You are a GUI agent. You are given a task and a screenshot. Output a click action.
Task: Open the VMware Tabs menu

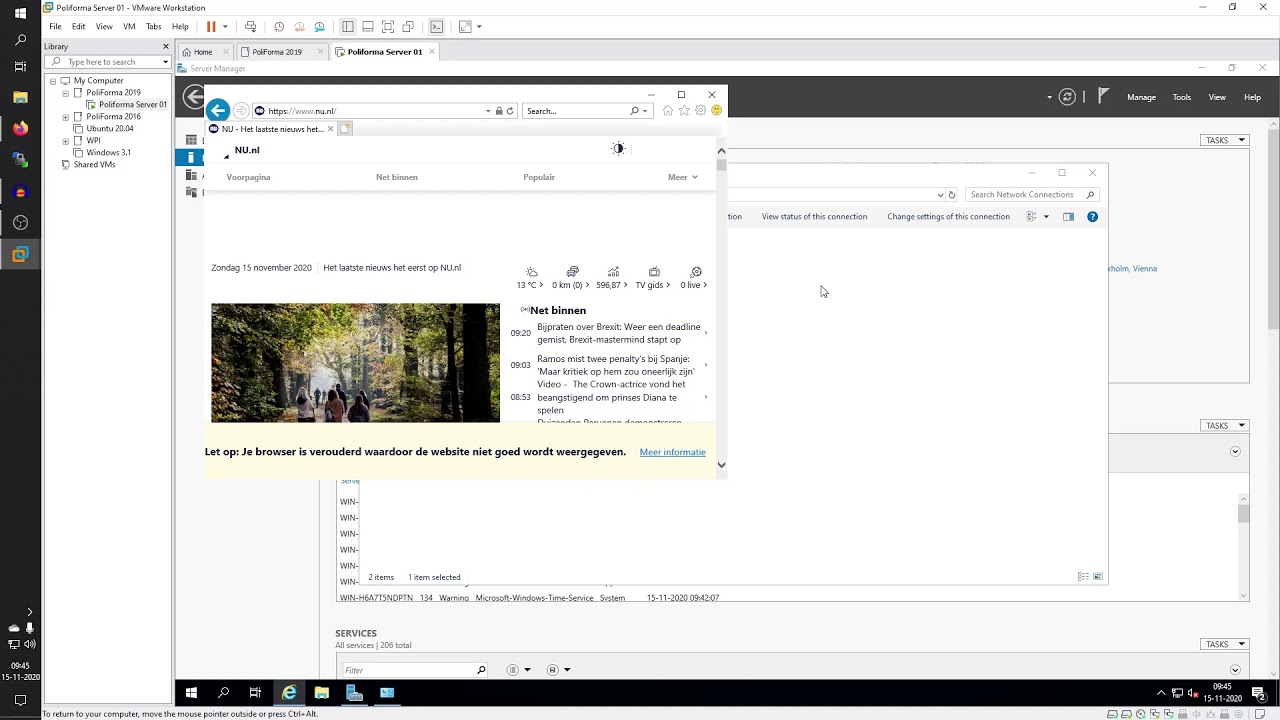153,27
